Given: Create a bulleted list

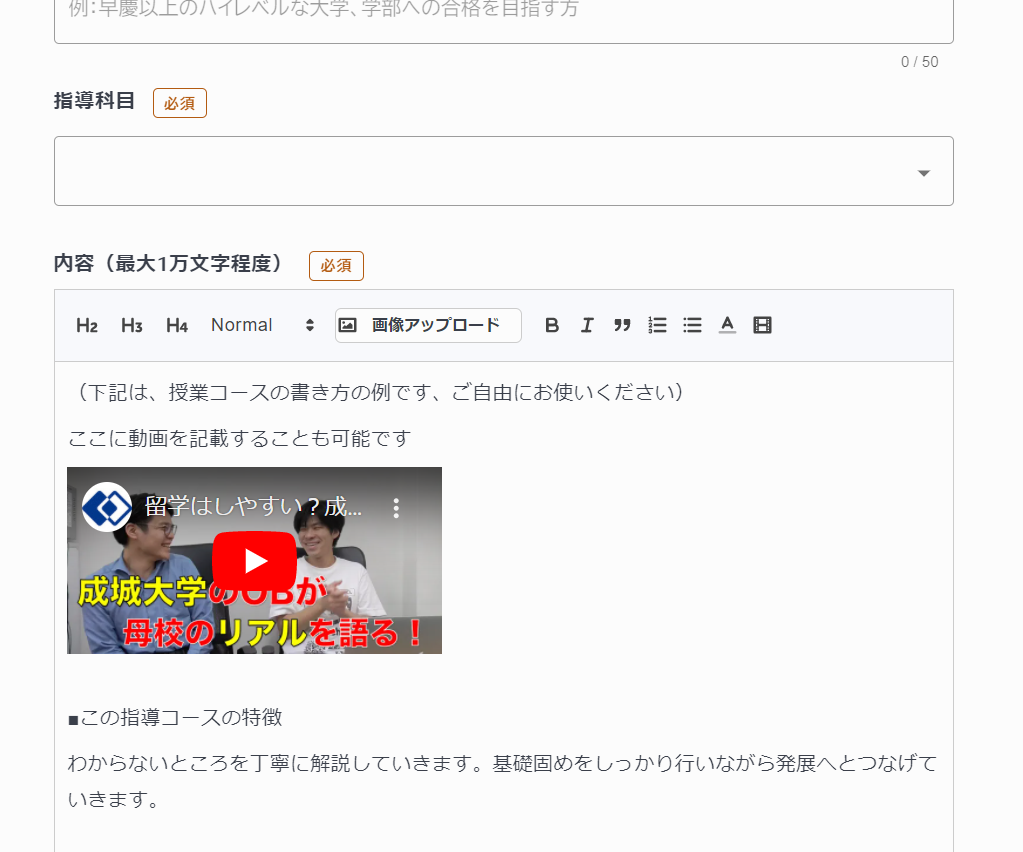Looking at the screenshot, I should (x=692, y=325).
